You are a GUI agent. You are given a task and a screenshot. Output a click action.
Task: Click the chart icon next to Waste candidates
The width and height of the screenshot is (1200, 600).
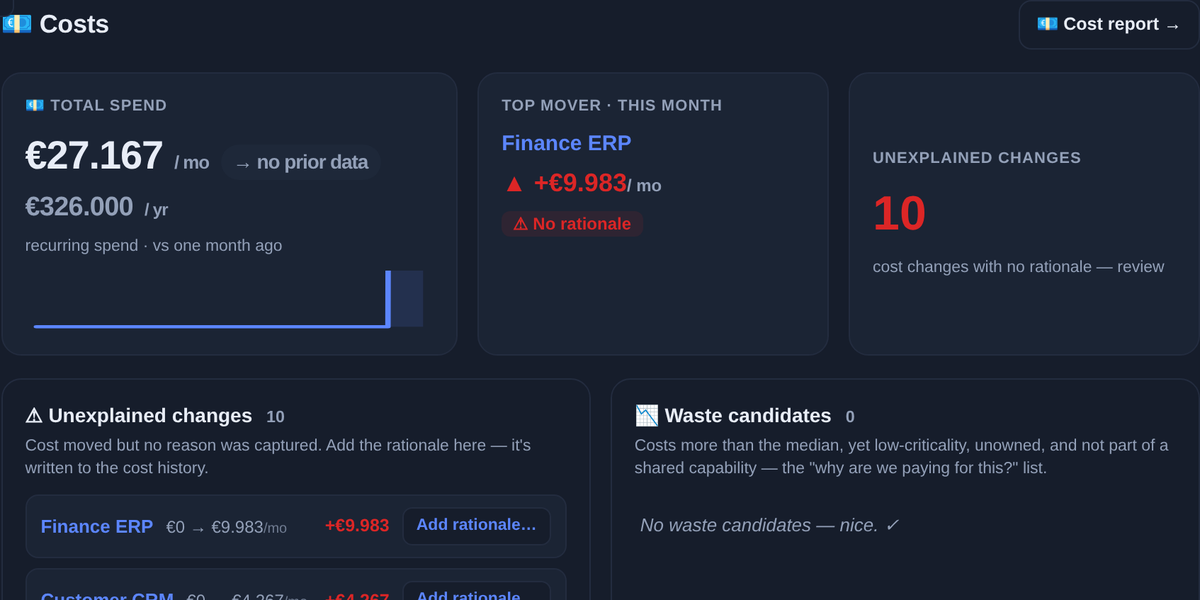646,416
